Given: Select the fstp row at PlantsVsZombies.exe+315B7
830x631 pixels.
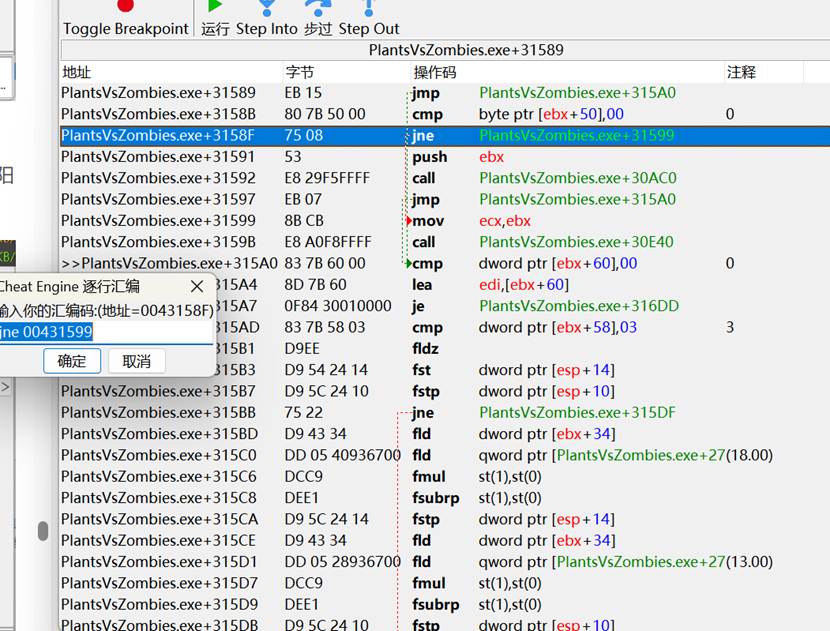Looking at the screenshot, I should click(x=445, y=391).
